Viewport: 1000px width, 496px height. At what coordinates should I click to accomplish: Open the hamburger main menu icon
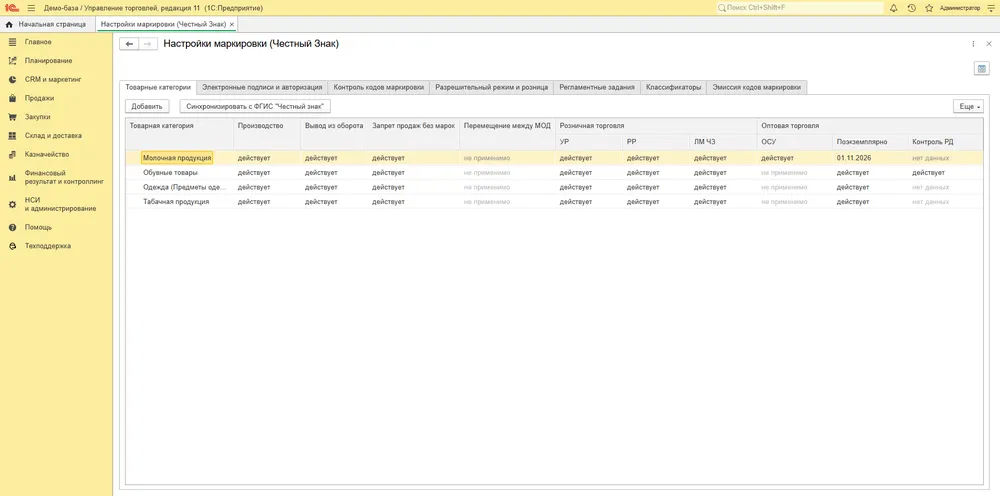31,8
